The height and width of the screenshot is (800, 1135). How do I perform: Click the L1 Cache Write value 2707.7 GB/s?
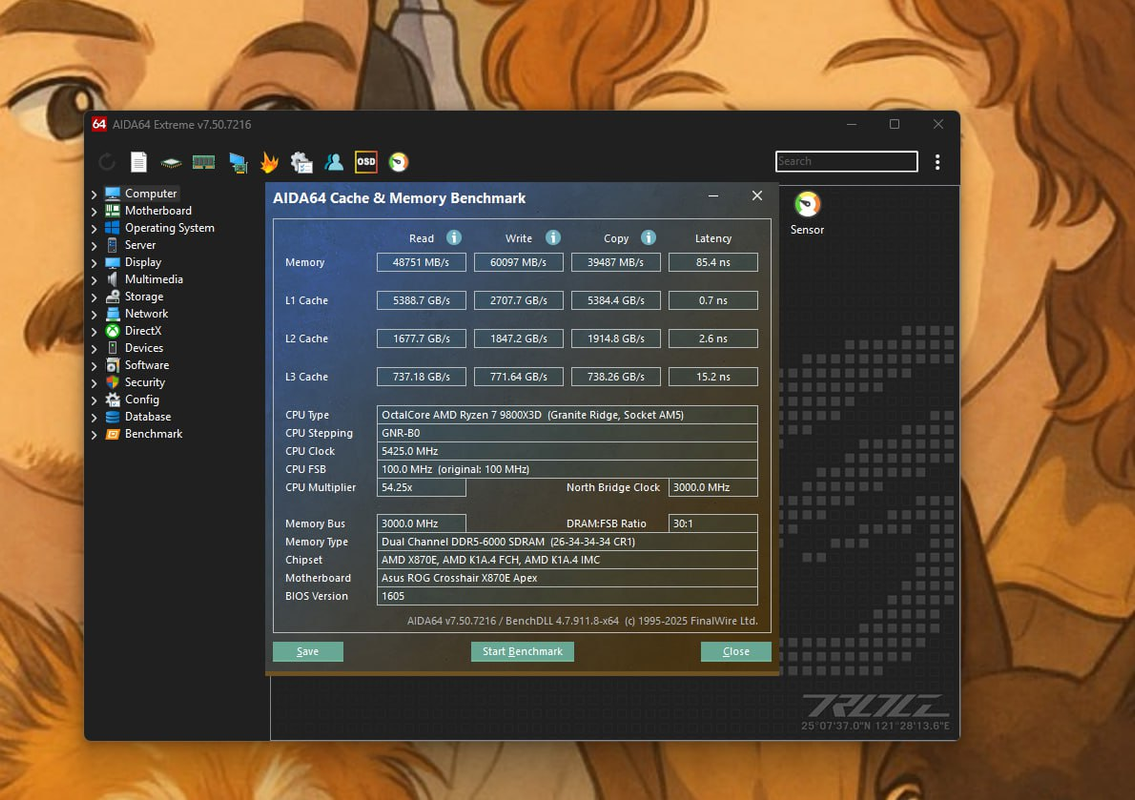tap(518, 300)
